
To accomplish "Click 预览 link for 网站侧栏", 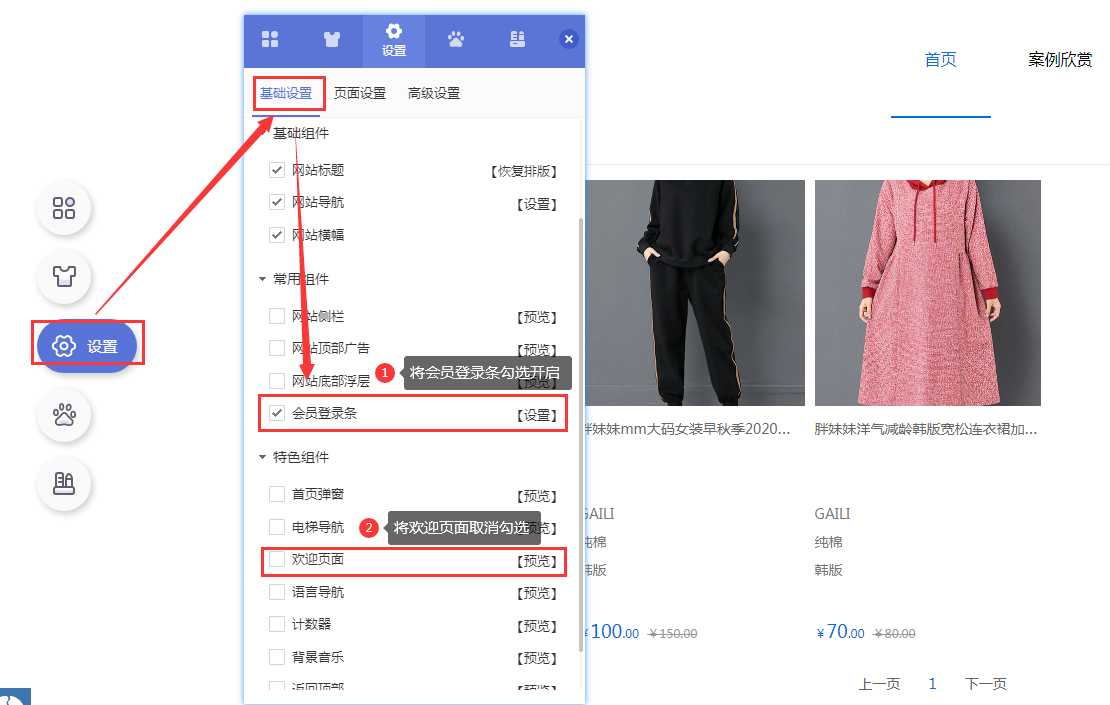I will click(537, 317).
